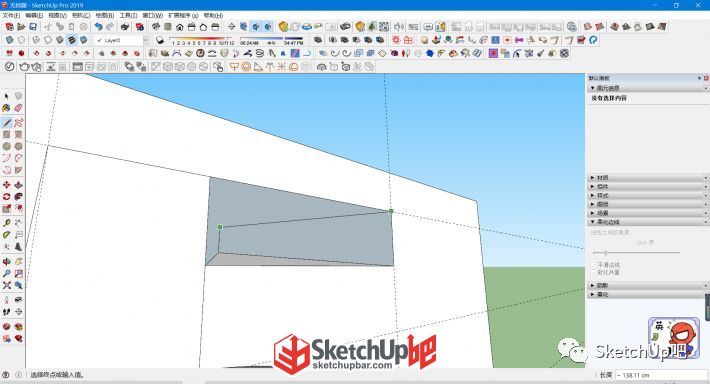Screen dimensions: 710x384
Task: Tick the 软化共面 checkbox
Action: (594, 273)
